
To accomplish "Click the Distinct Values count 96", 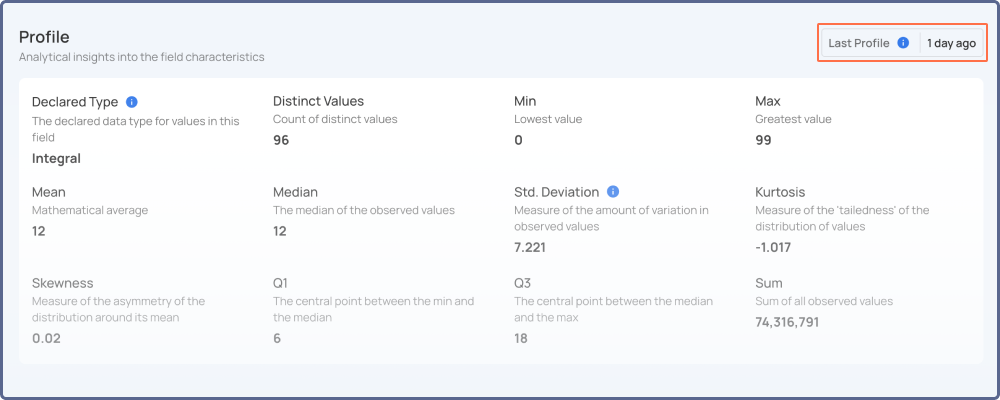I will [x=281, y=140].
